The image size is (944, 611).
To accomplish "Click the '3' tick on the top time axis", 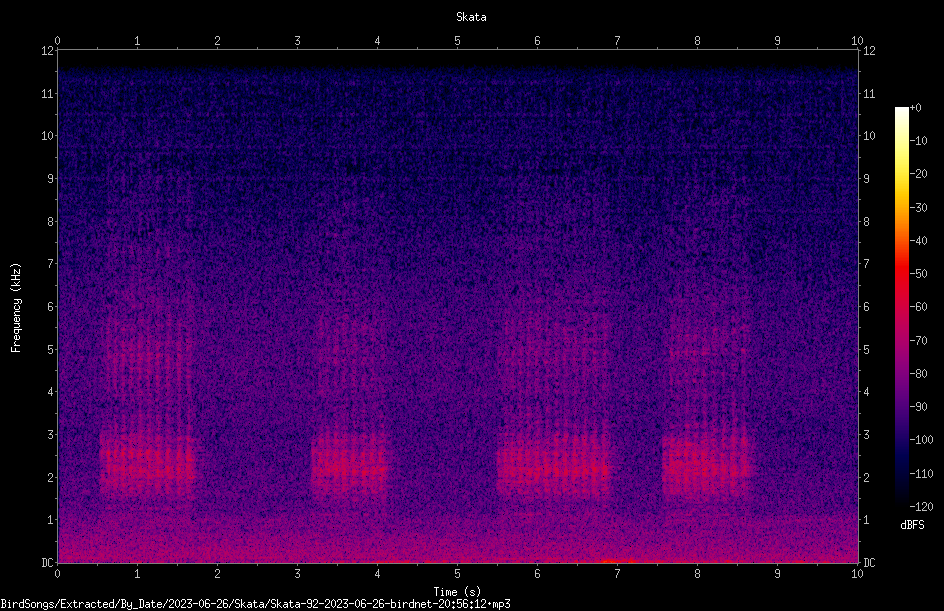I will click(297, 41).
